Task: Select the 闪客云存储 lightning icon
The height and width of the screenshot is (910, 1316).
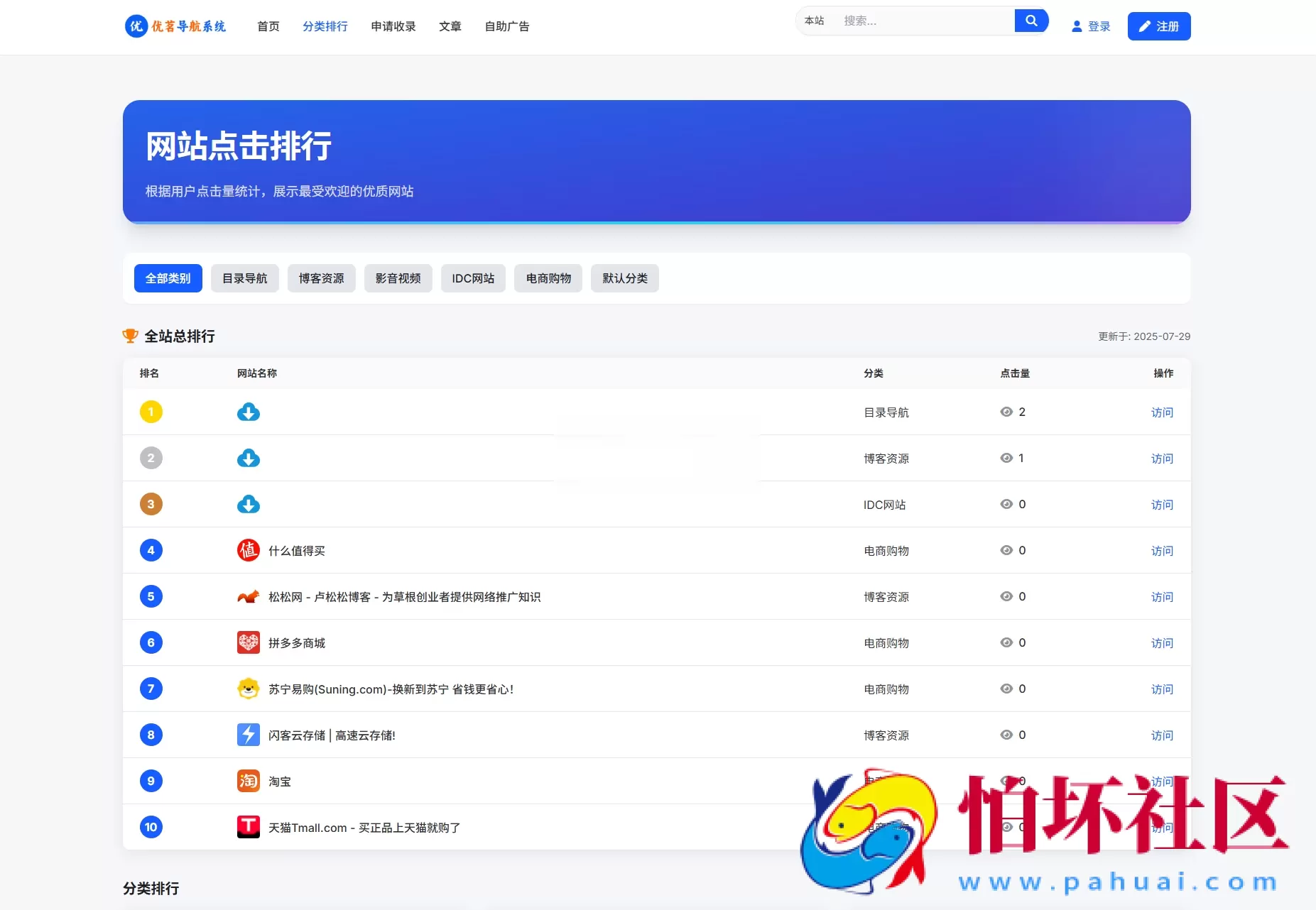Action: [x=248, y=735]
